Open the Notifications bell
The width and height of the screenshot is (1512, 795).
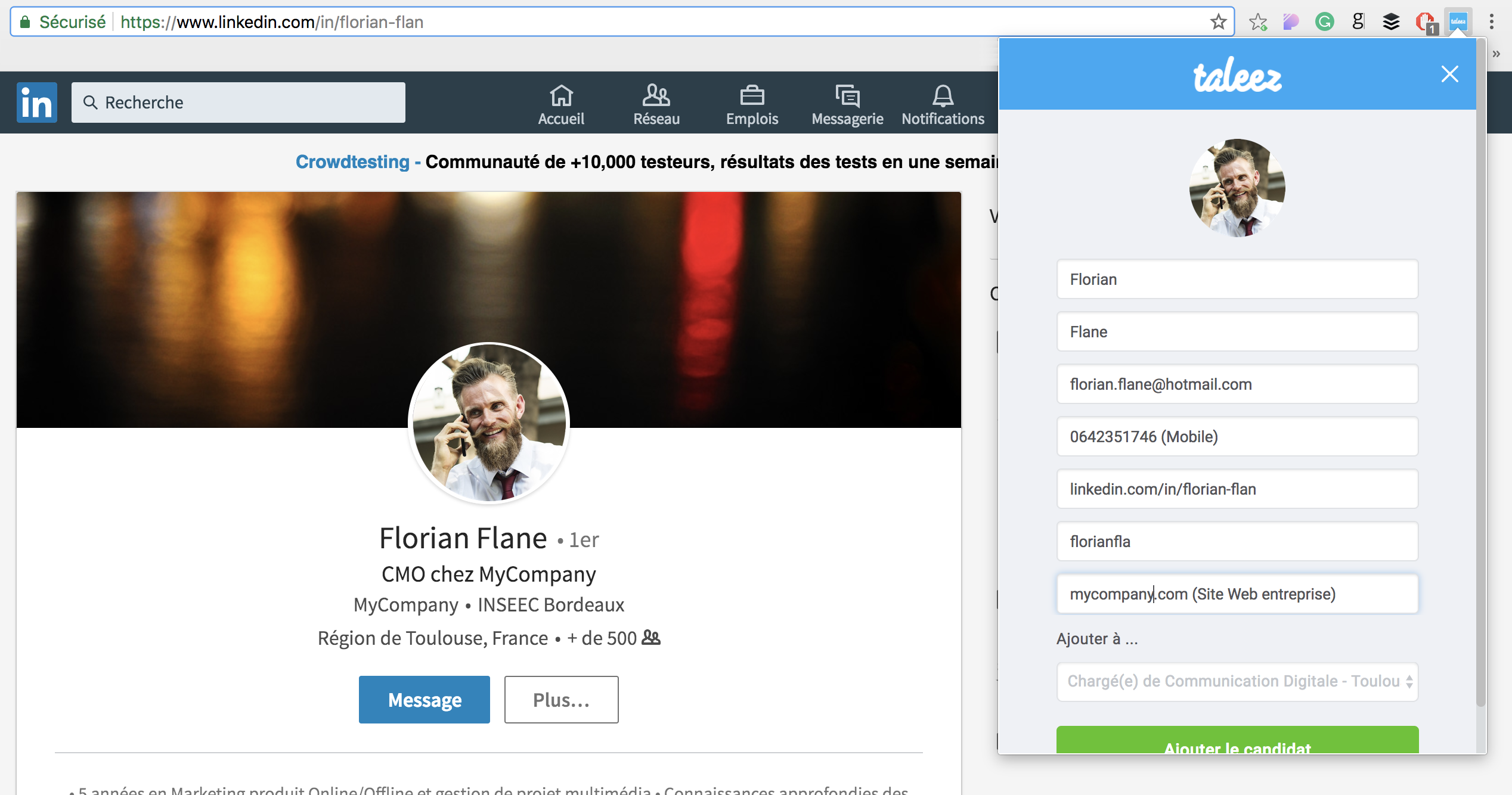point(943,104)
